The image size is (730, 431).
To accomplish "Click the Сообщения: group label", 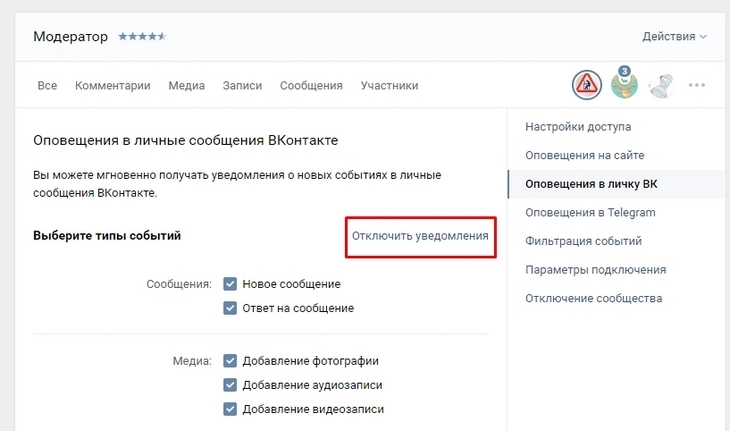I will pos(179,284).
